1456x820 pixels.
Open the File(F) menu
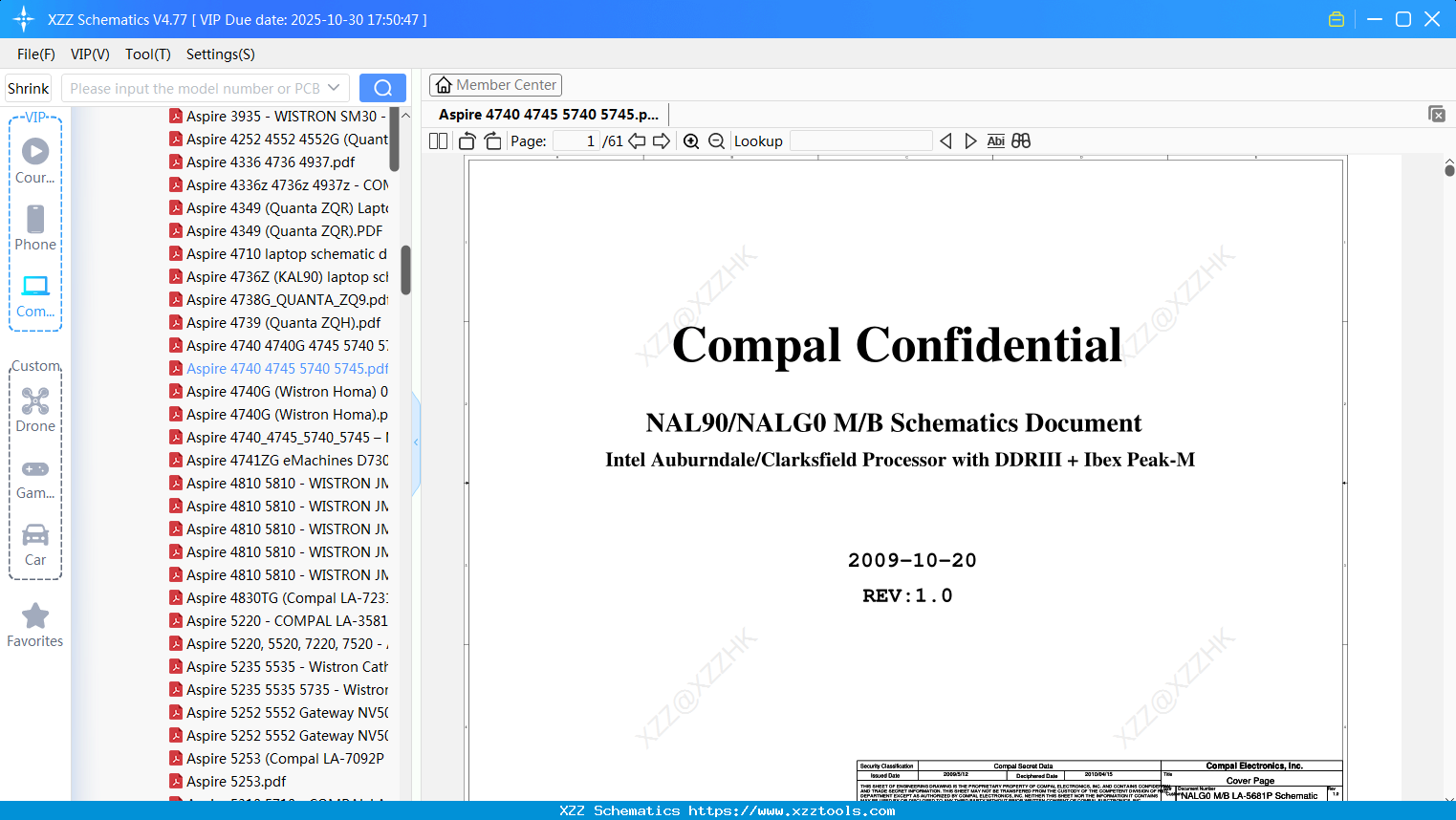click(36, 54)
